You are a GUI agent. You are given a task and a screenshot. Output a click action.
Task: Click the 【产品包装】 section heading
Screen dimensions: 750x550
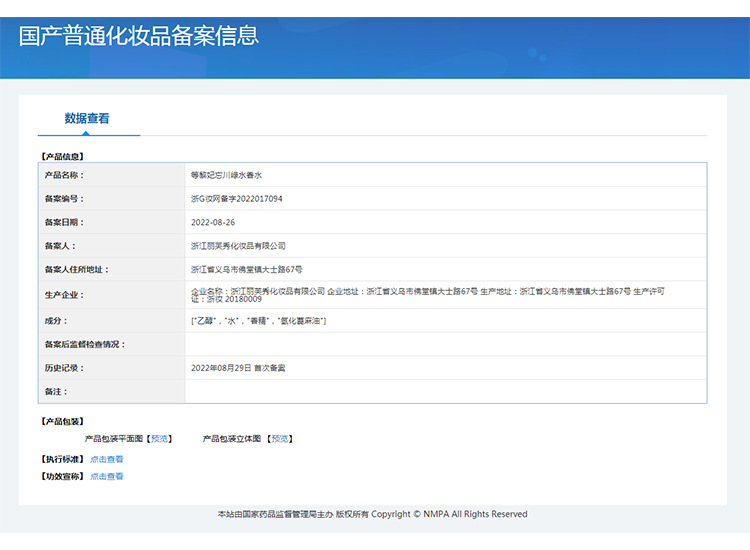[x=62, y=421]
